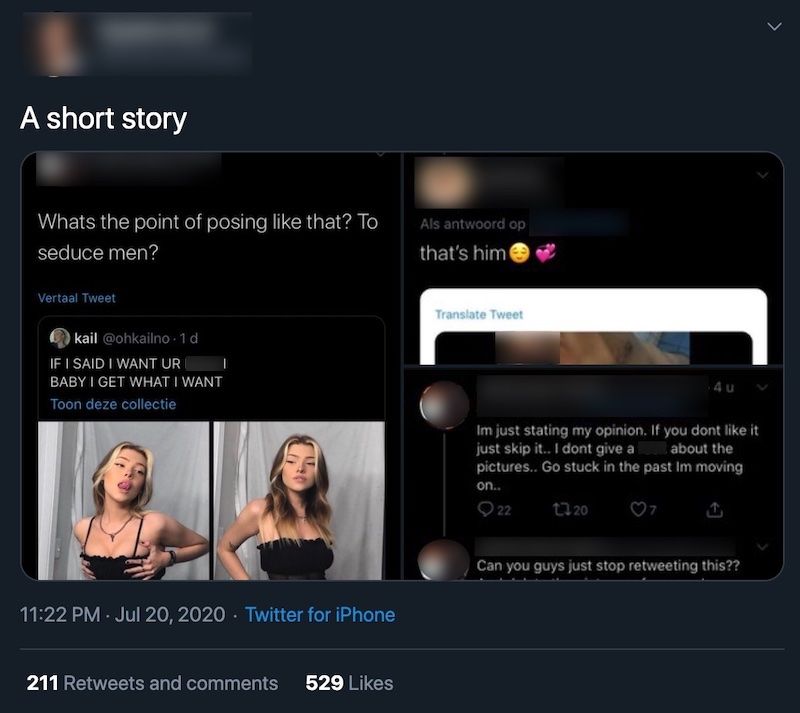The height and width of the screenshot is (713, 800).
Task: Click kail's small profile avatar
Action: click(60, 337)
